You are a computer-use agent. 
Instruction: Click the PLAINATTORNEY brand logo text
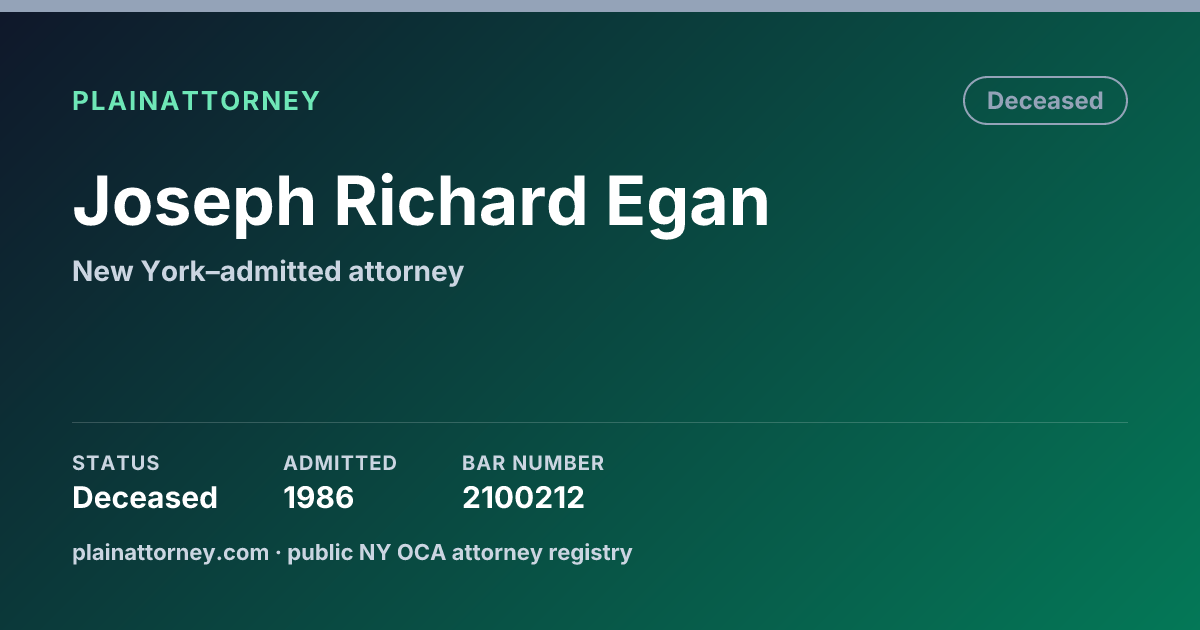(x=196, y=101)
